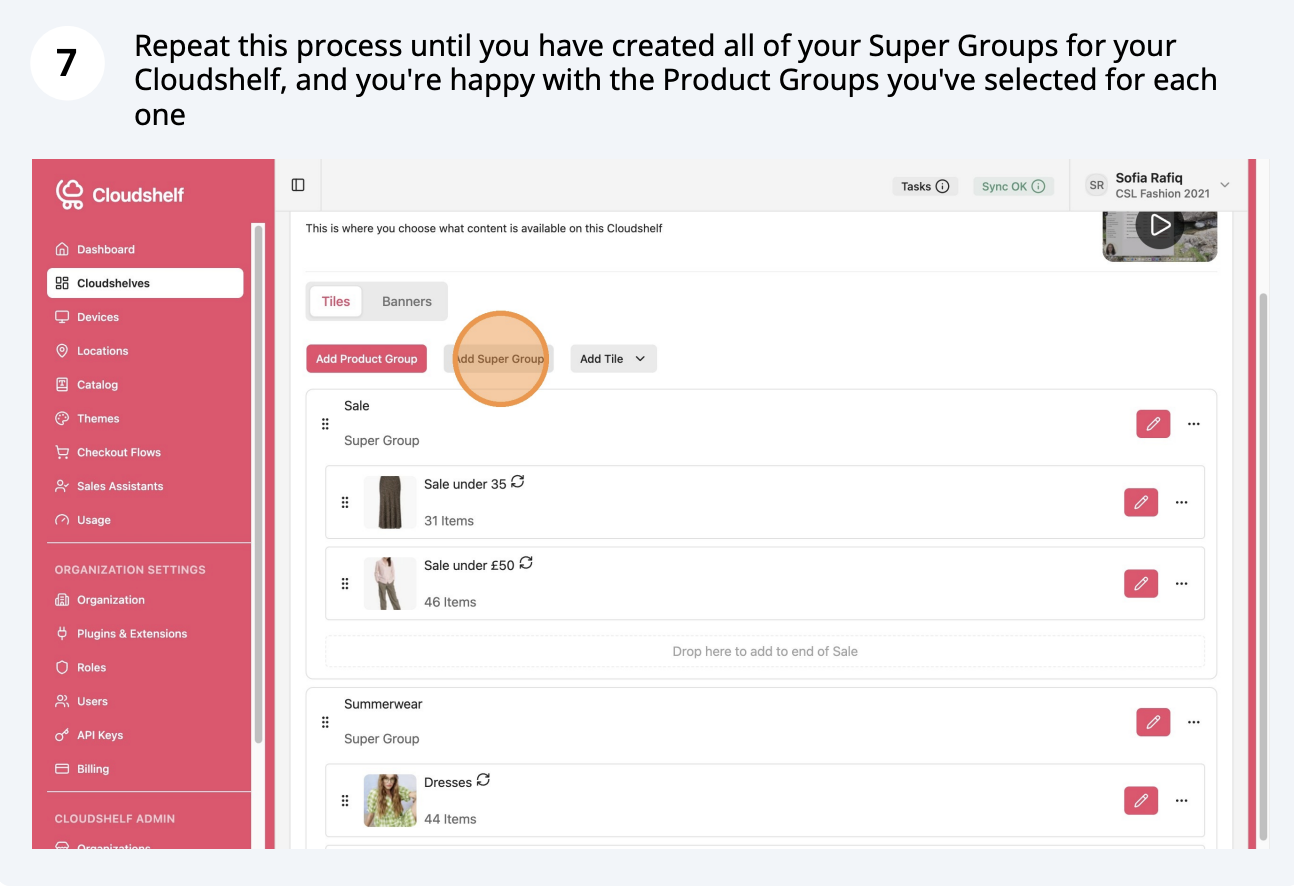Click the Cloudshelf logo in the sidebar
Image resolution: width=1294 pixels, height=886 pixels.
coord(120,194)
